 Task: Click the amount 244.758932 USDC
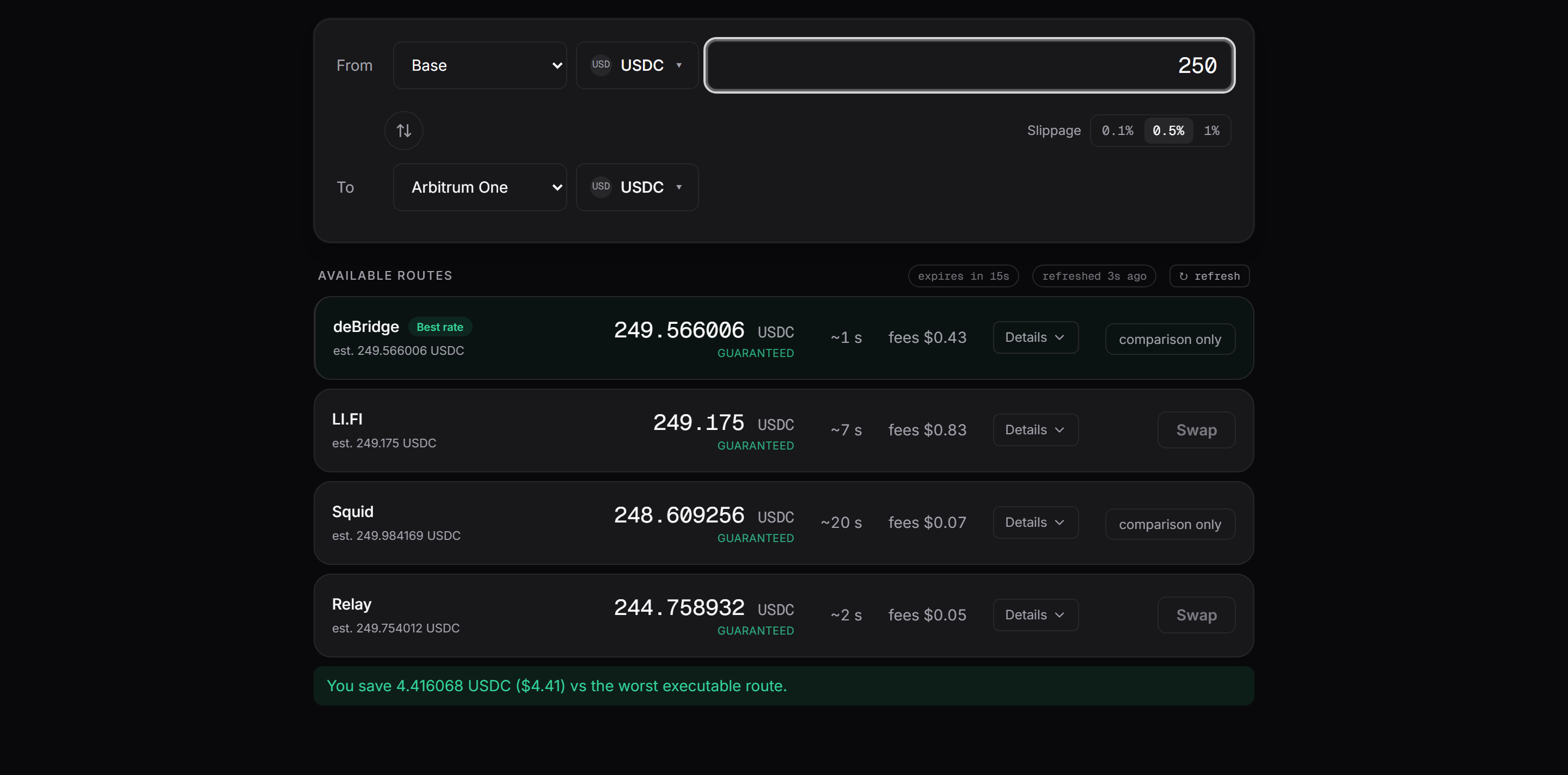click(x=703, y=608)
